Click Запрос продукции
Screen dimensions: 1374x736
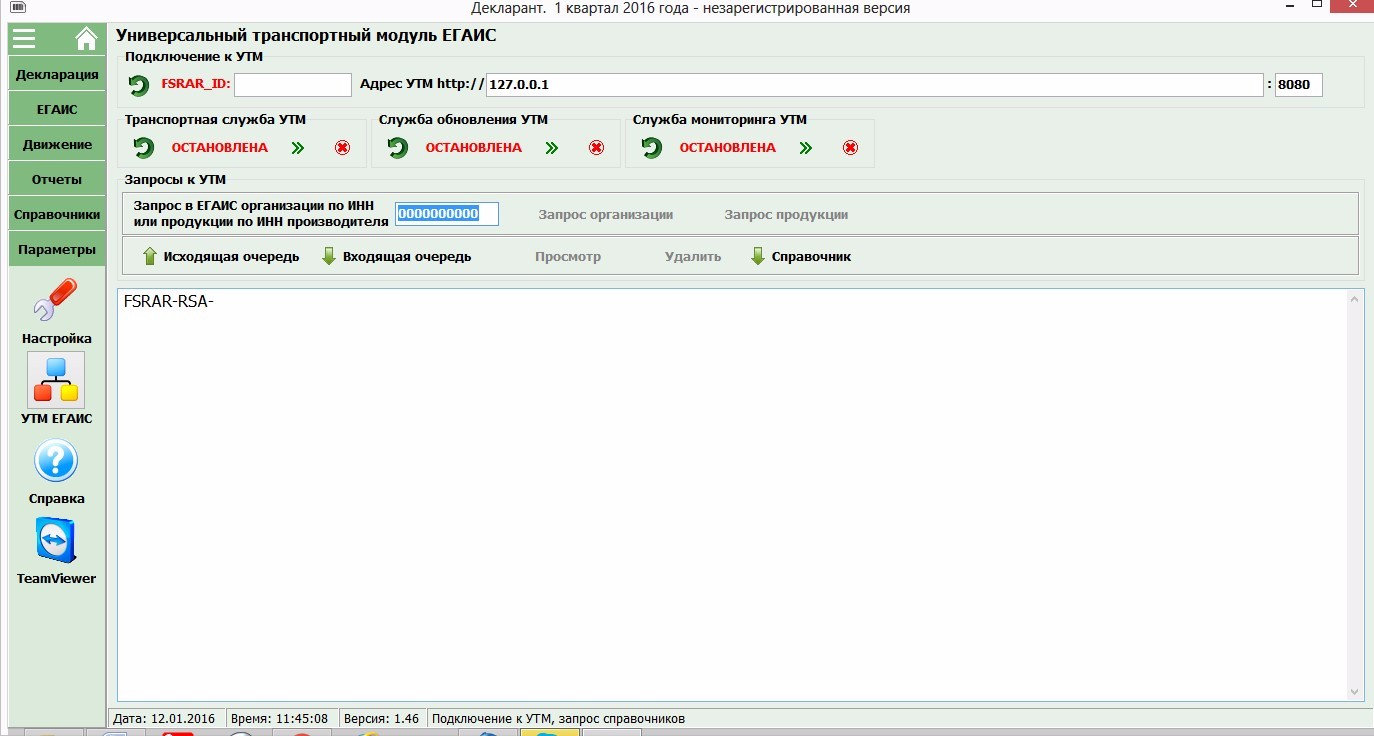pos(786,214)
